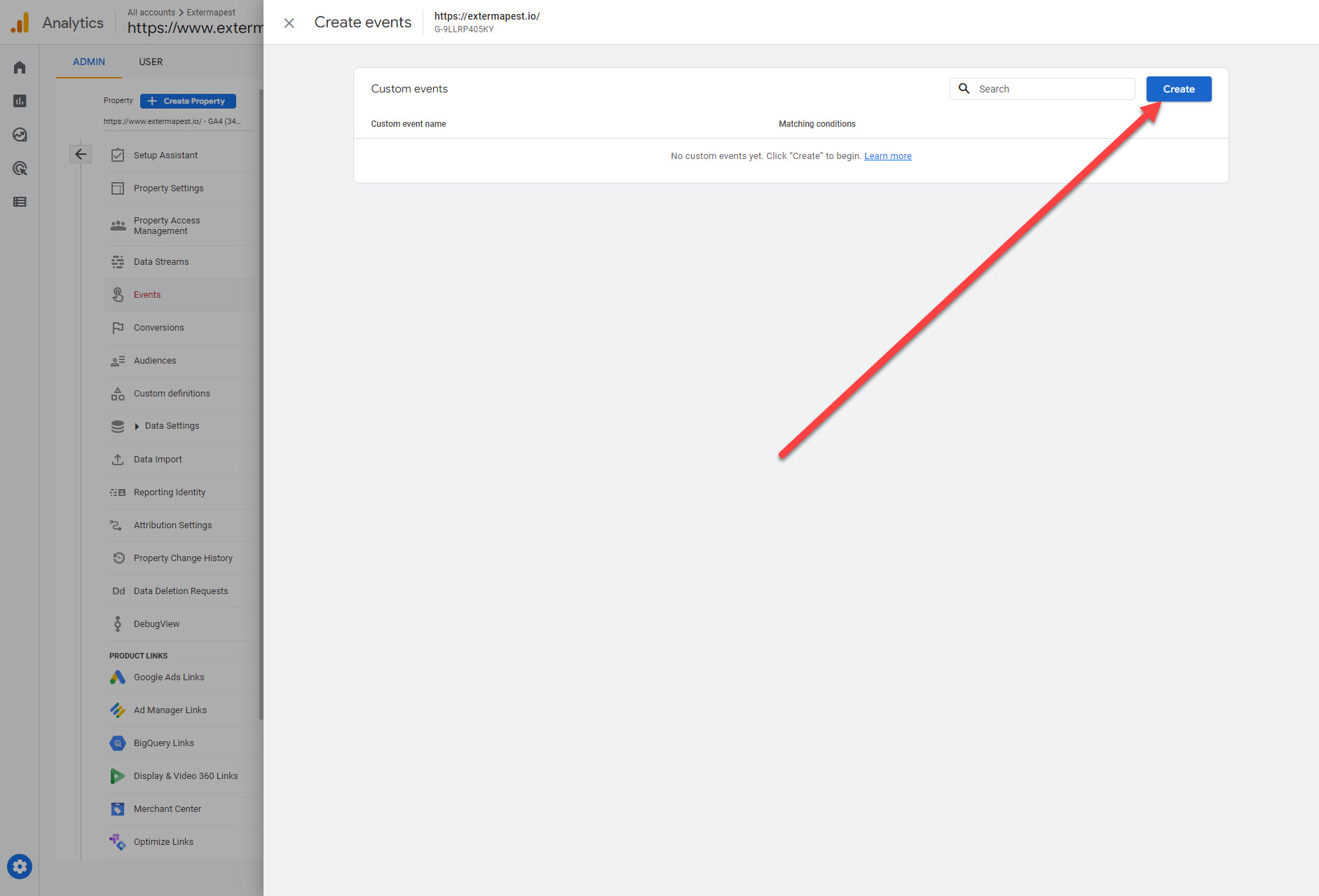
Task: Focus the custom events Search field
Action: [x=1051, y=89]
